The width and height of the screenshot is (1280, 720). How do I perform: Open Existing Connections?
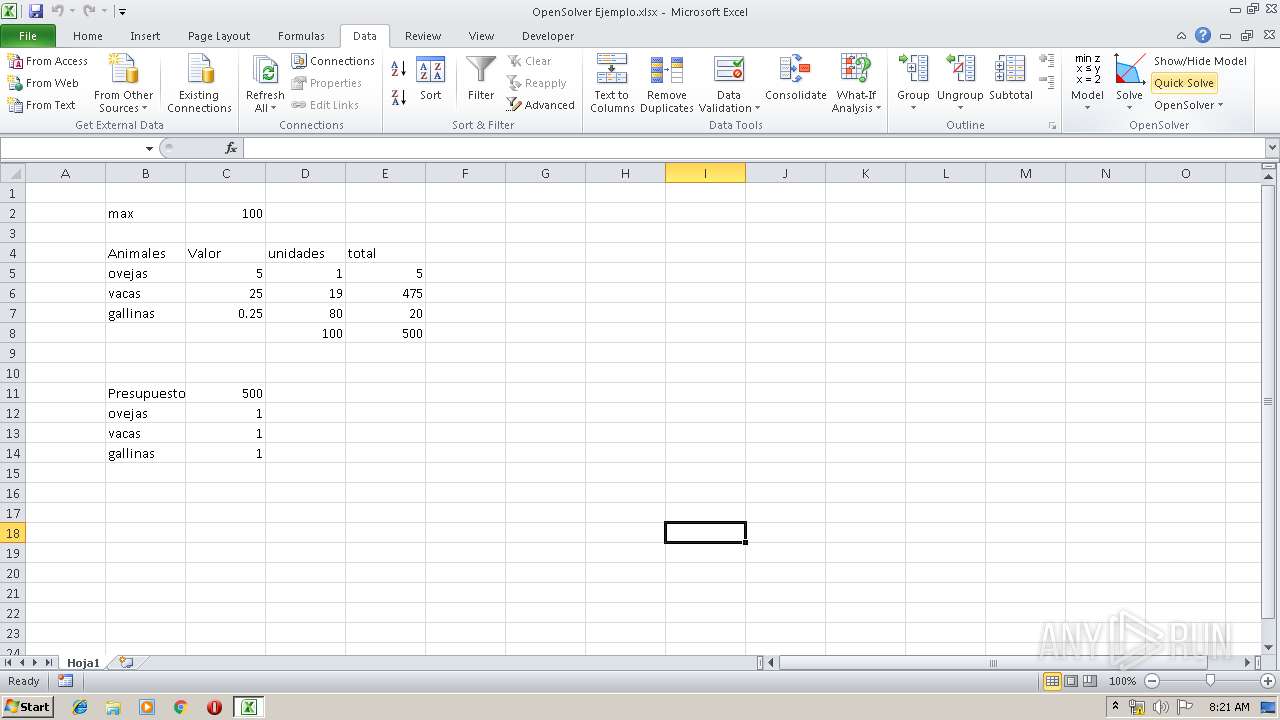(x=199, y=84)
